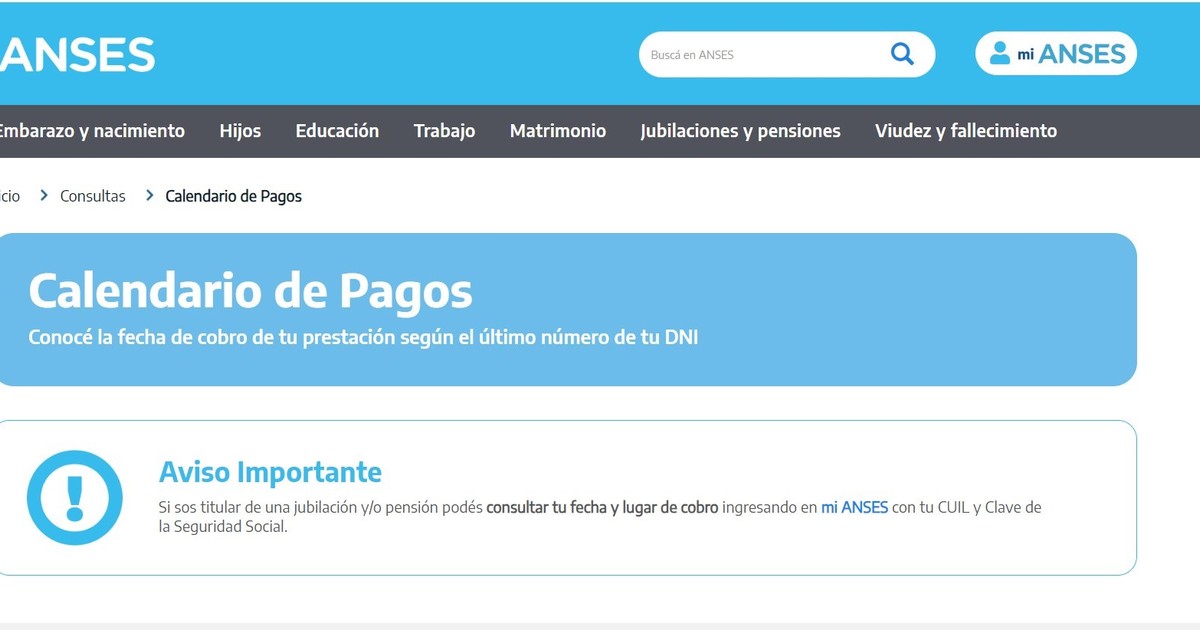The image size is (1200, 630).
Task: Click the magnifying glass search icon
Action: [x=902, y=54]
